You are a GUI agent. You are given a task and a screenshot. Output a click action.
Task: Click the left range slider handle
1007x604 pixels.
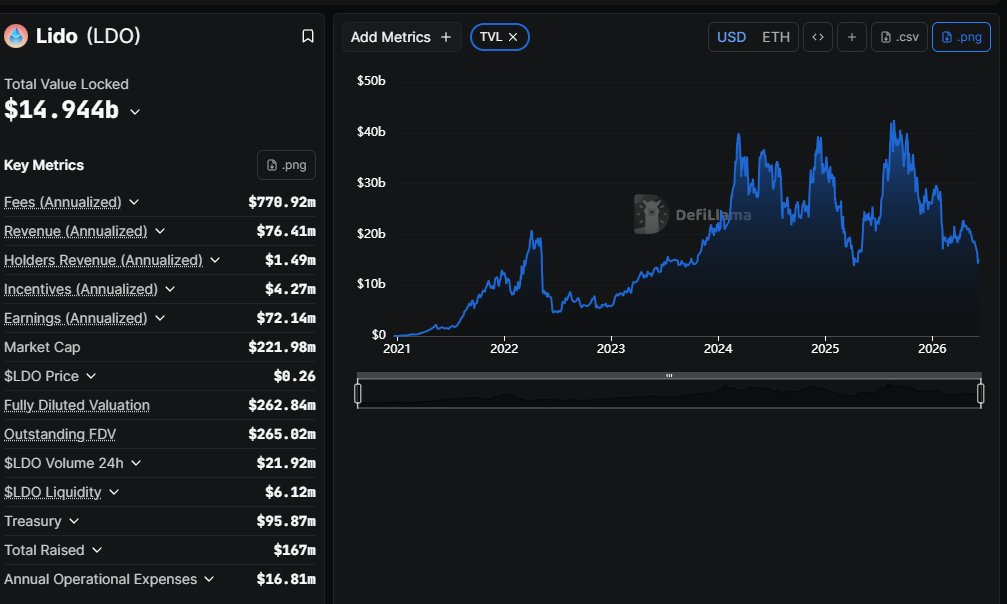click(x=358, y=393)
